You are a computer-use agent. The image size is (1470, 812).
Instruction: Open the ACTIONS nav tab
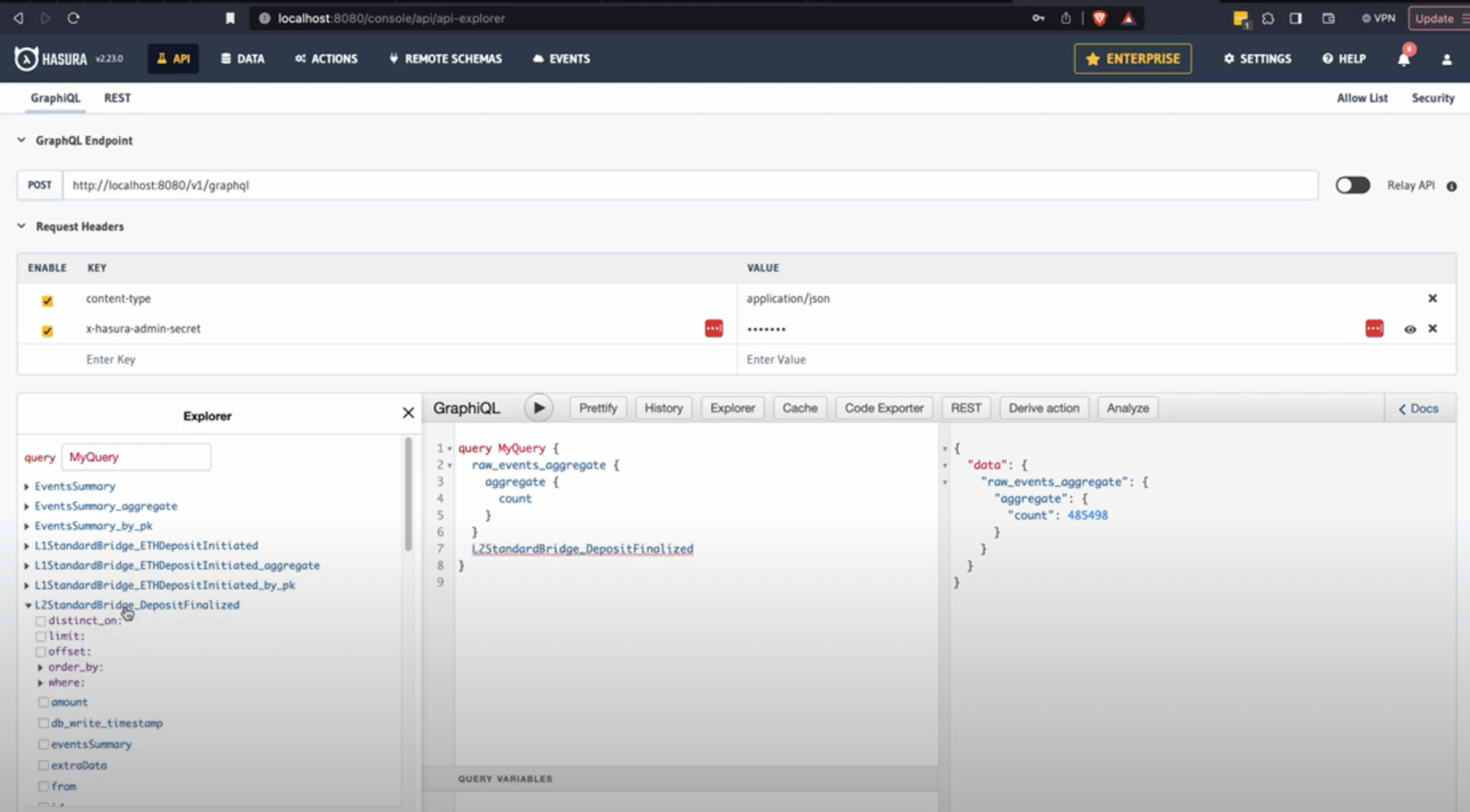pos(326,59)
